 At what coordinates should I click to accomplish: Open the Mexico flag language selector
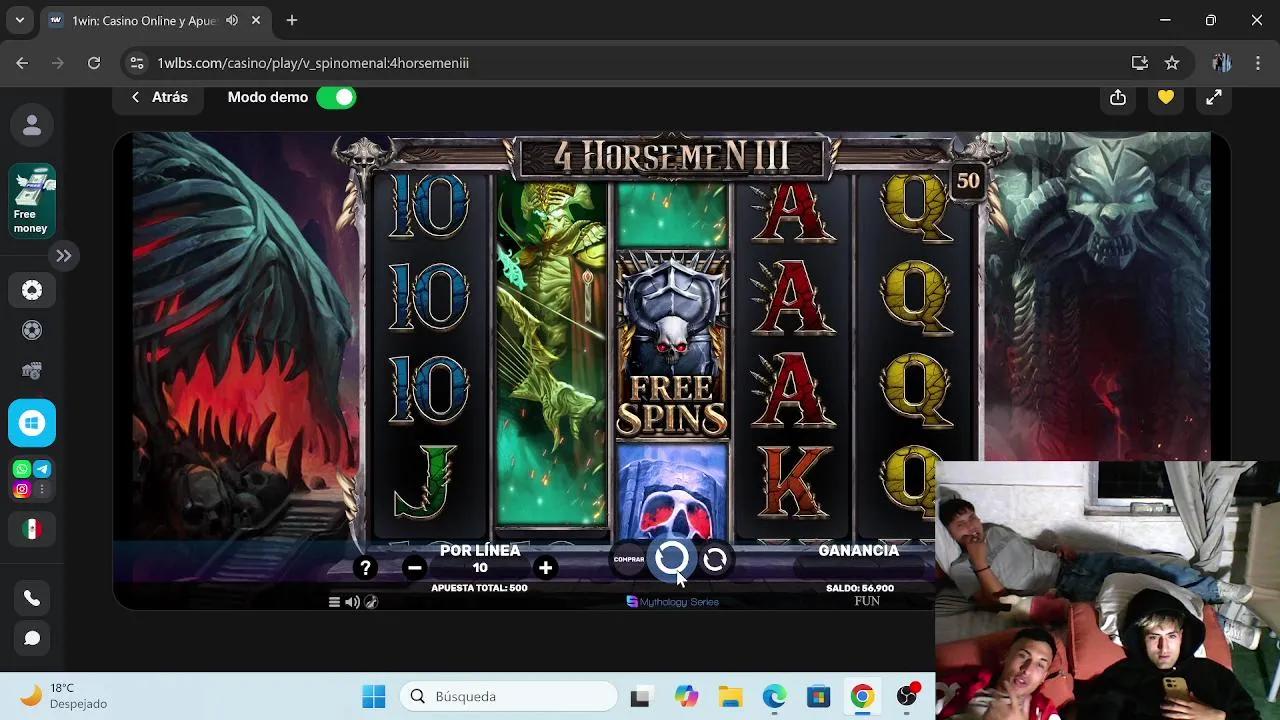tap(32, 529)
